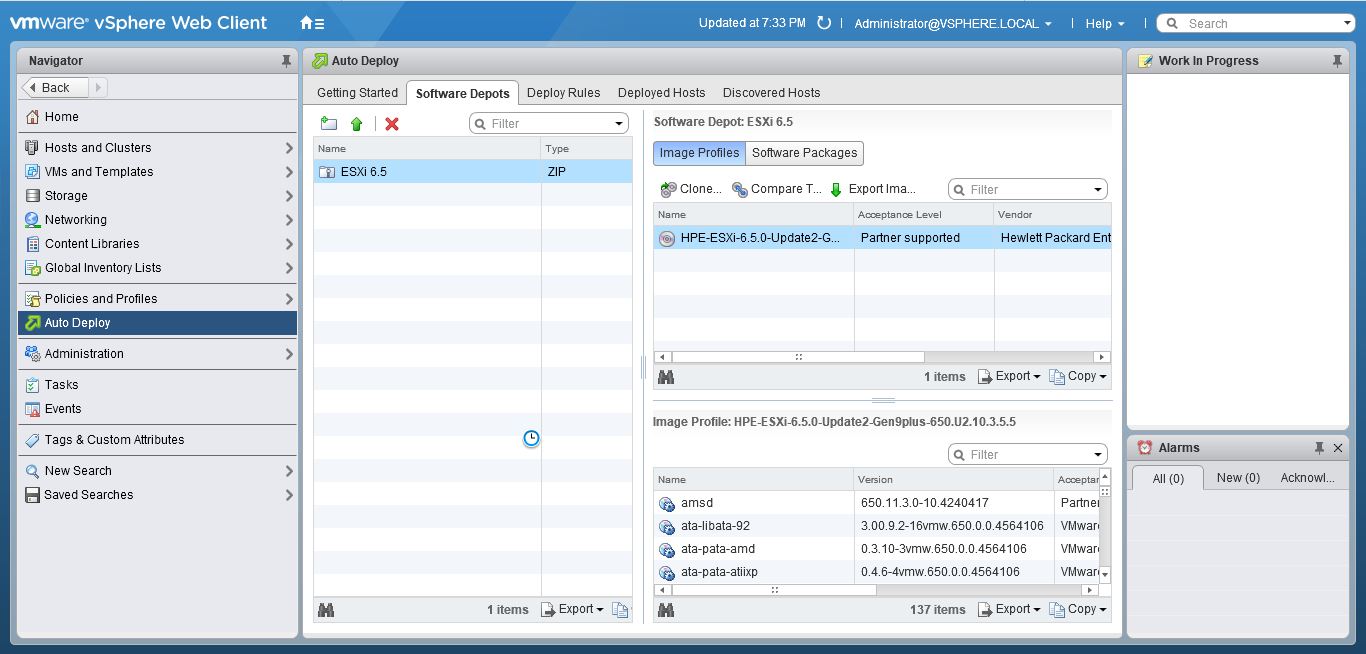Switch to the Software Packages view
This screenshot has width=1366, height=654.
[804, 153]
